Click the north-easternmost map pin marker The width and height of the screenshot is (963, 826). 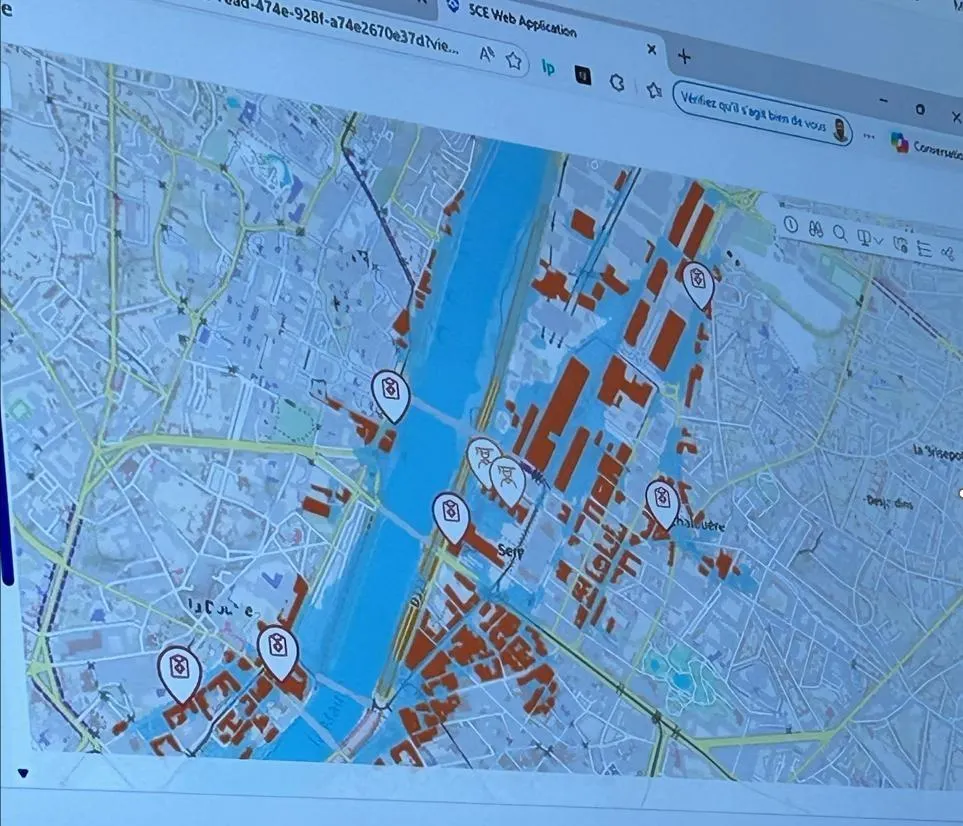(697, 281)
